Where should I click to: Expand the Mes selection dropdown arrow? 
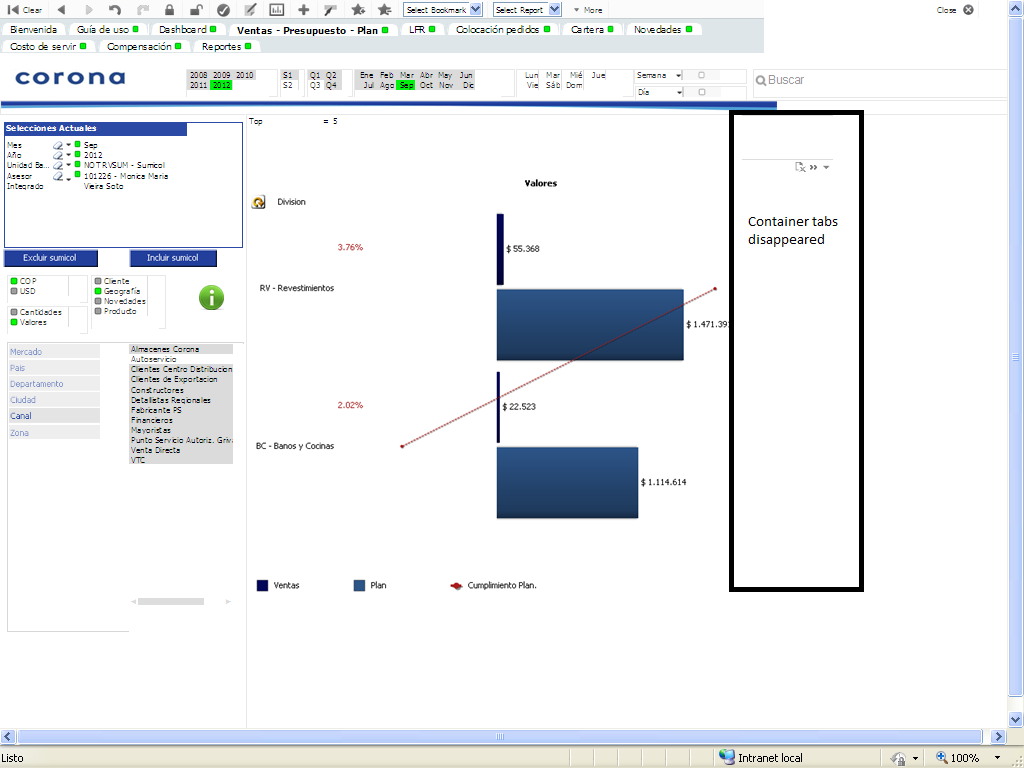69,145
